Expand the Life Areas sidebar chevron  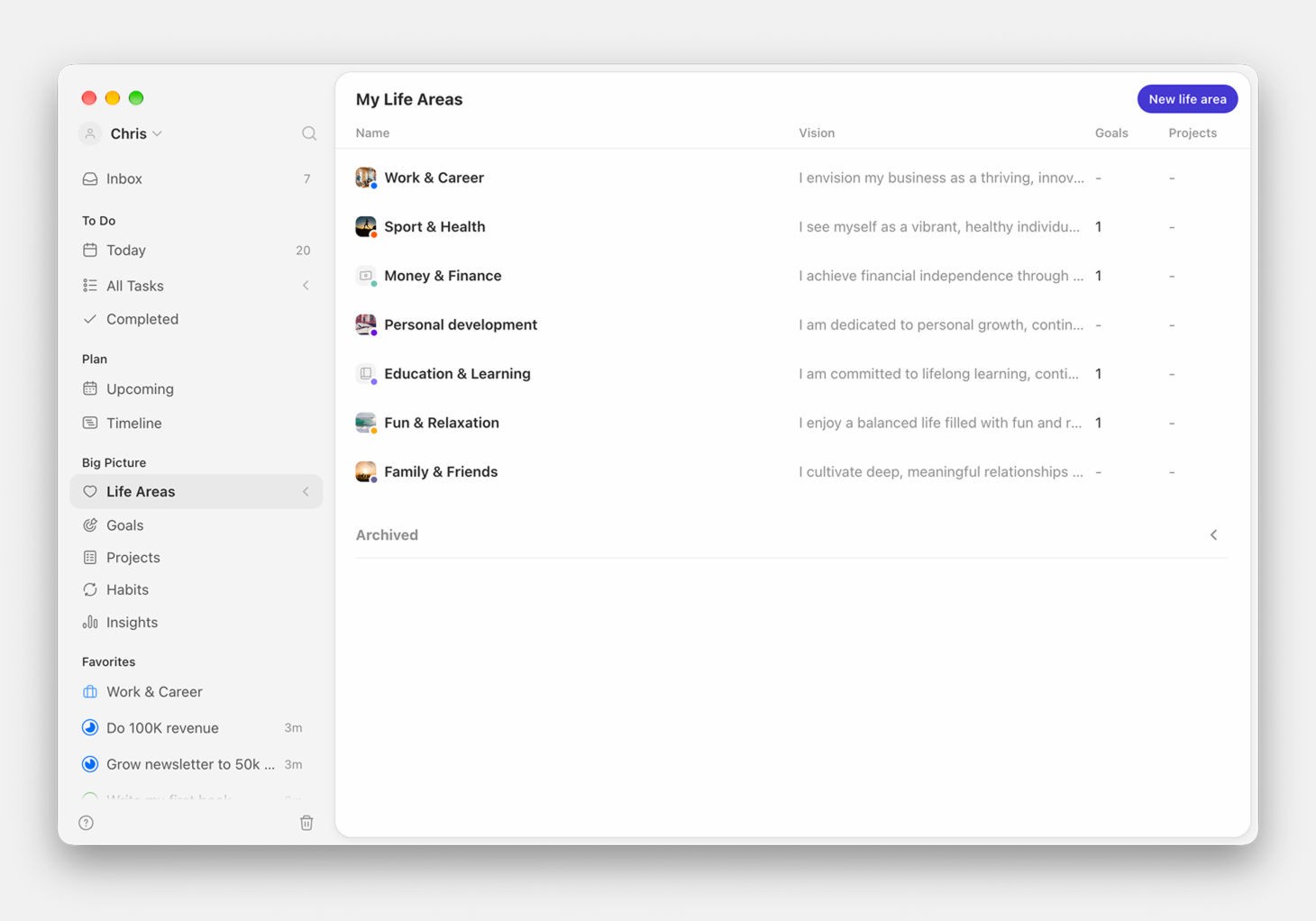306,491
